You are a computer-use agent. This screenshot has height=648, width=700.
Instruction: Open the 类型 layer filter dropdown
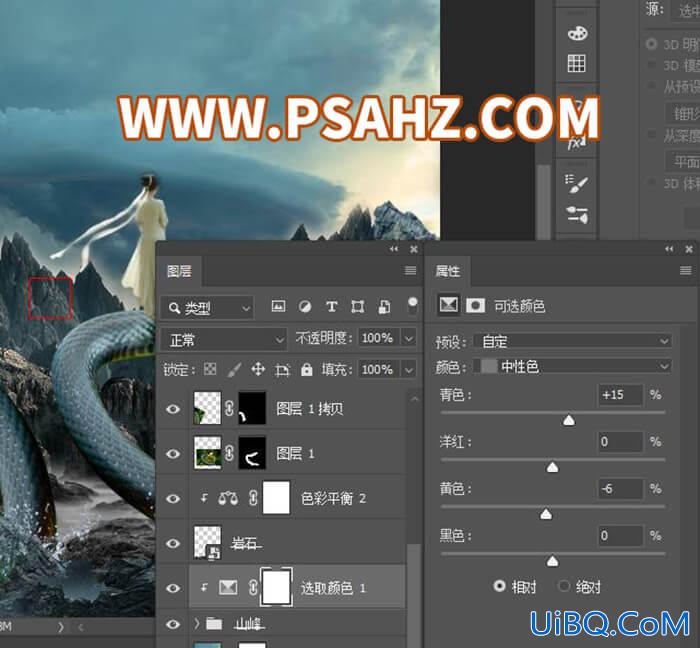point(207,307)
